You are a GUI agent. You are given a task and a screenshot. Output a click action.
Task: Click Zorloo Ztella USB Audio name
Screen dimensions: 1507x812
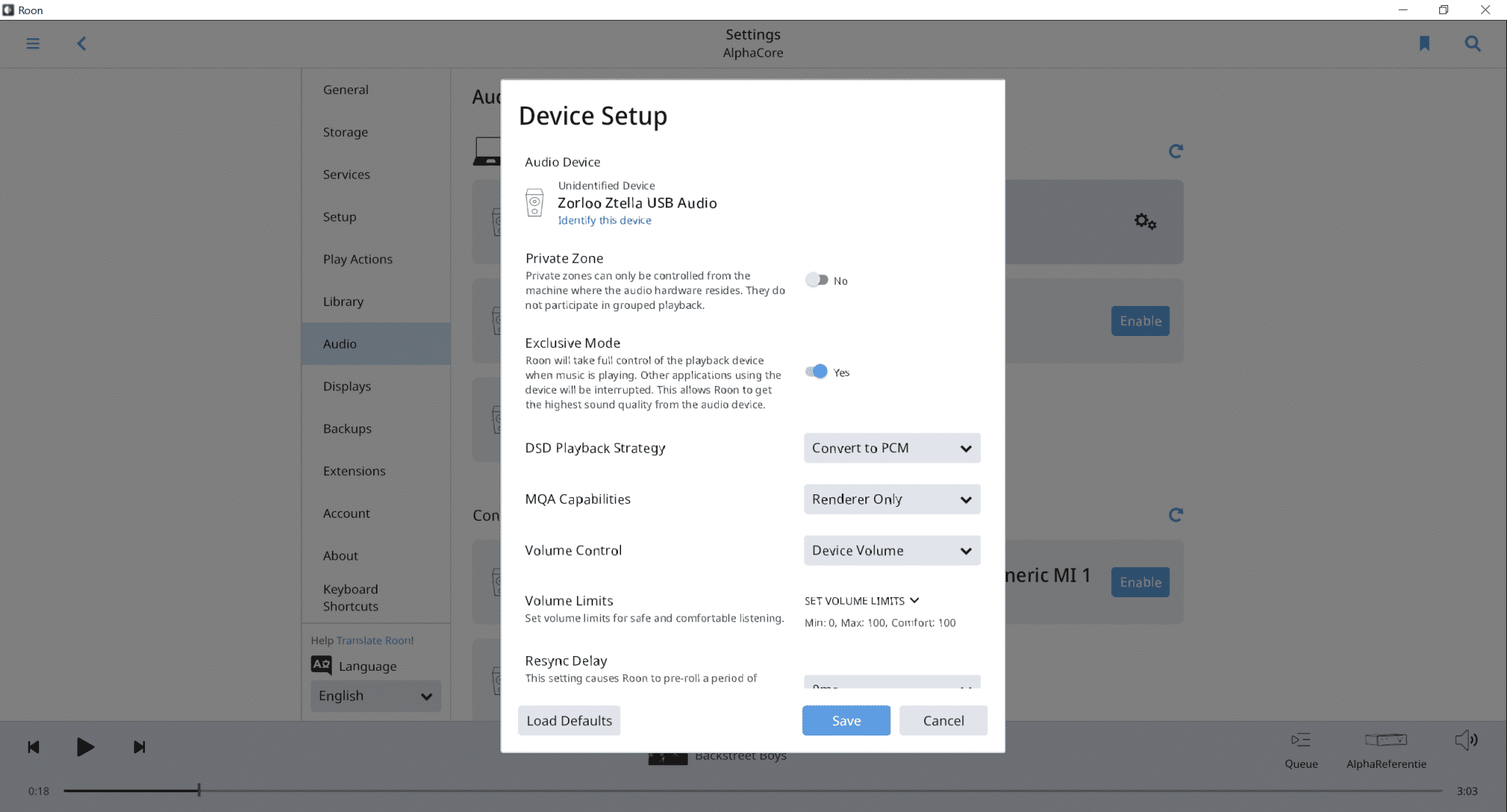click(x=637, y=203)
